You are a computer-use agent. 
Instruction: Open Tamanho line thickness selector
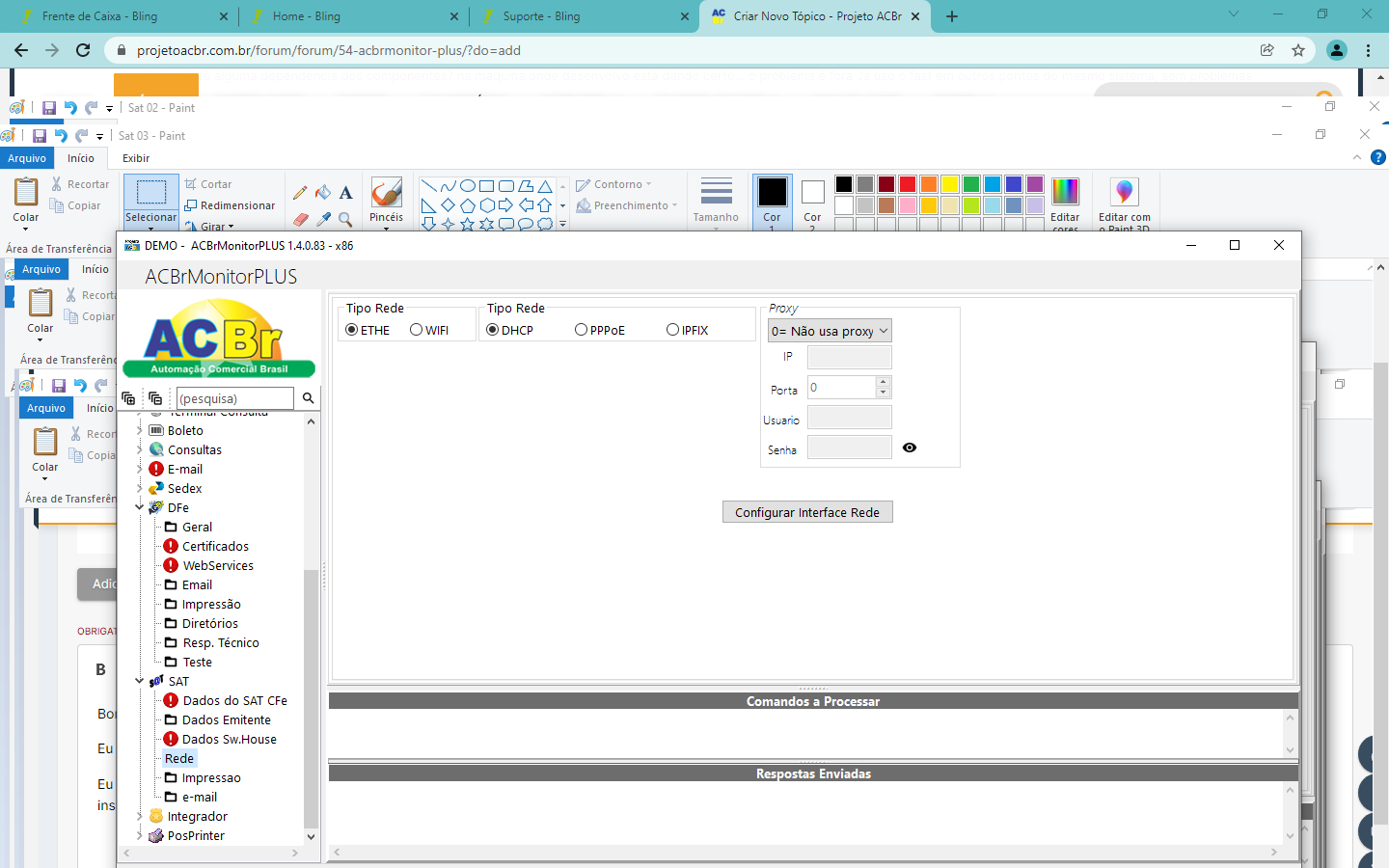coord(716,201)
